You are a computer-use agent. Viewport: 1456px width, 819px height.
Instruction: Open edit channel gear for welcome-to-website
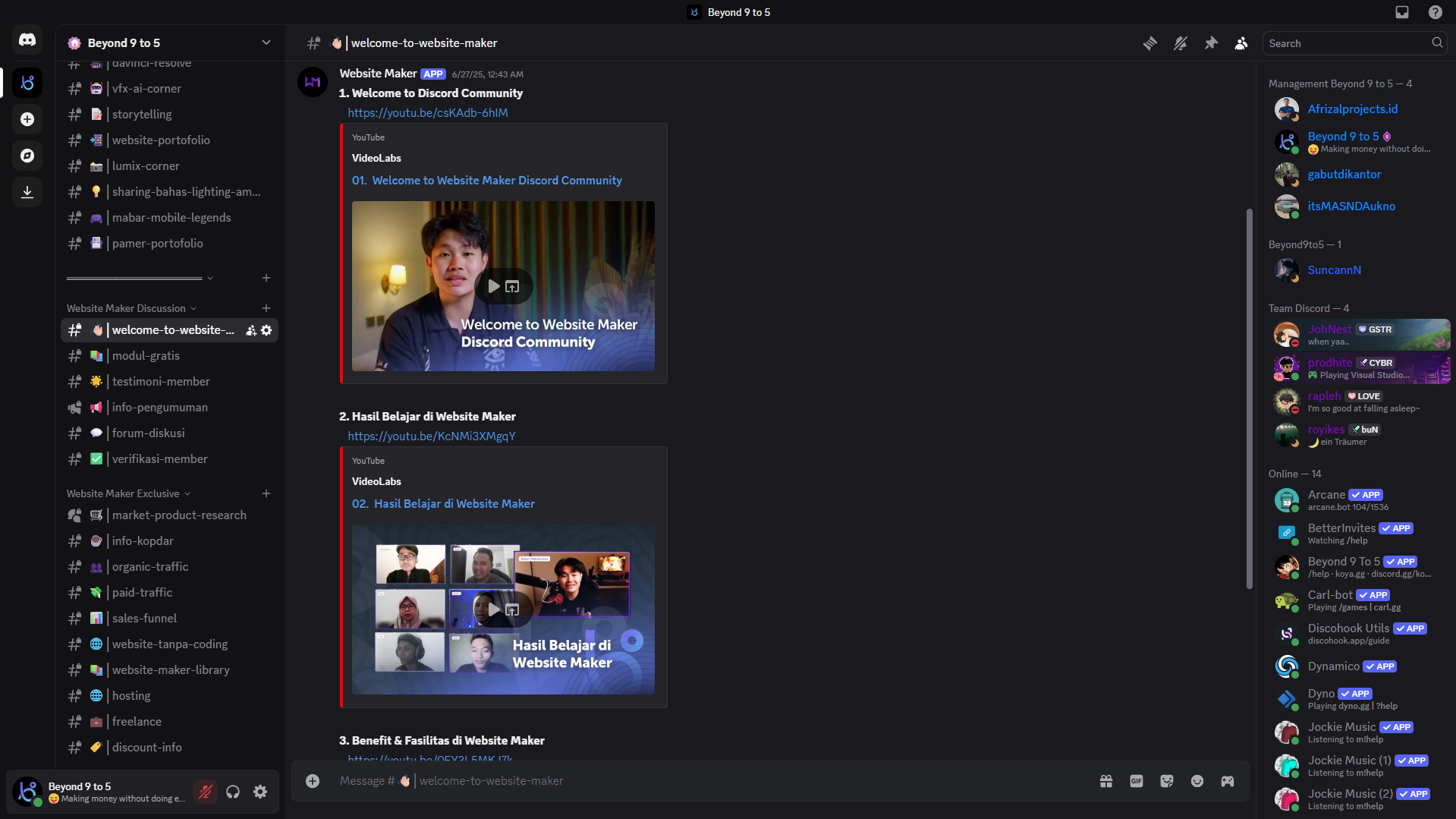(266, 330)
